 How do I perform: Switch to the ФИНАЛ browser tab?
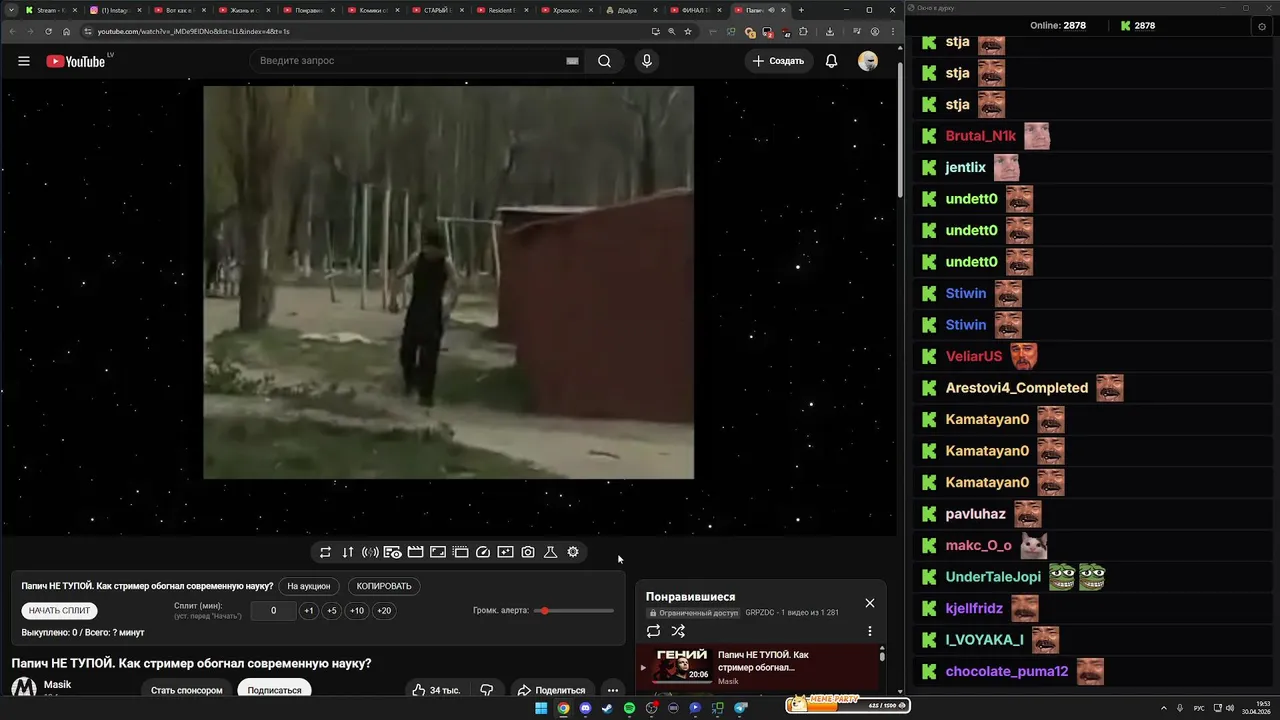tap(695, 10)
